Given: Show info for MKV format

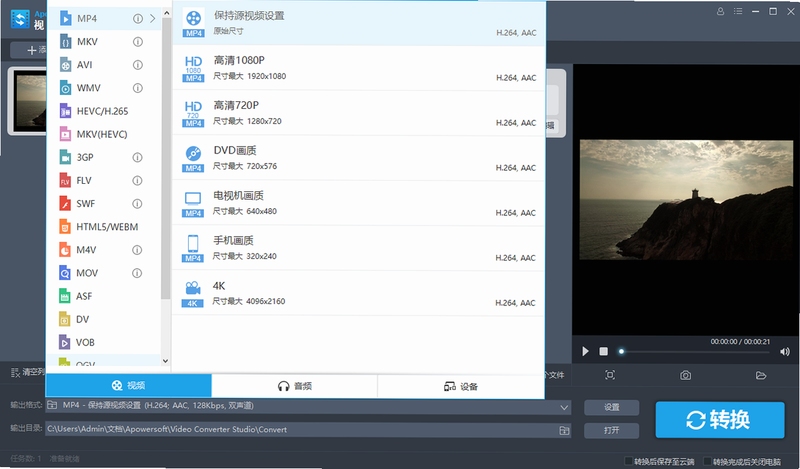Looking at the screenshot, I should tap(138, 42).
